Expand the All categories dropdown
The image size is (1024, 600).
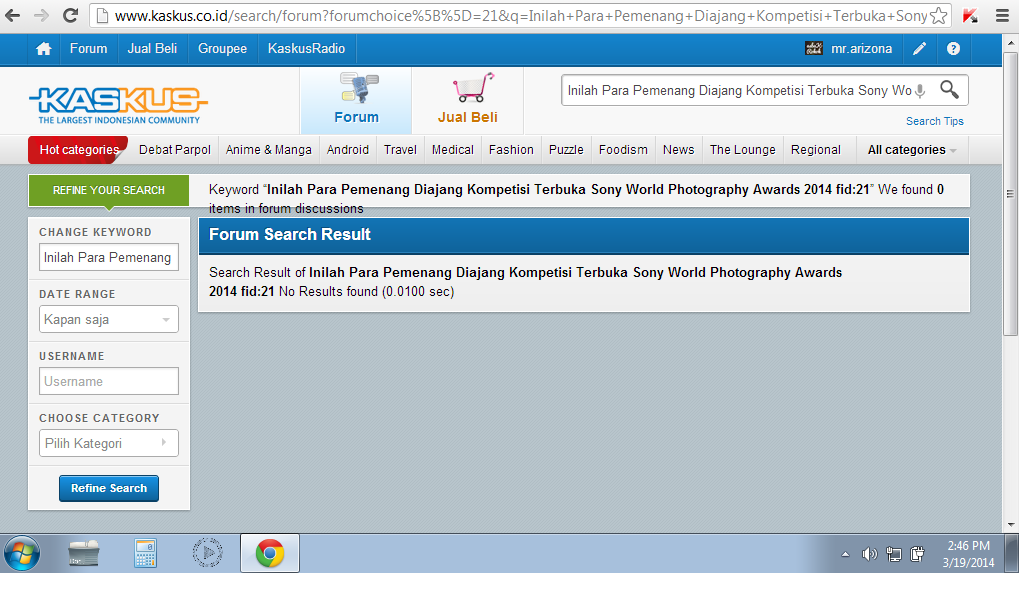pyautogui.click(x=912, y=150)
